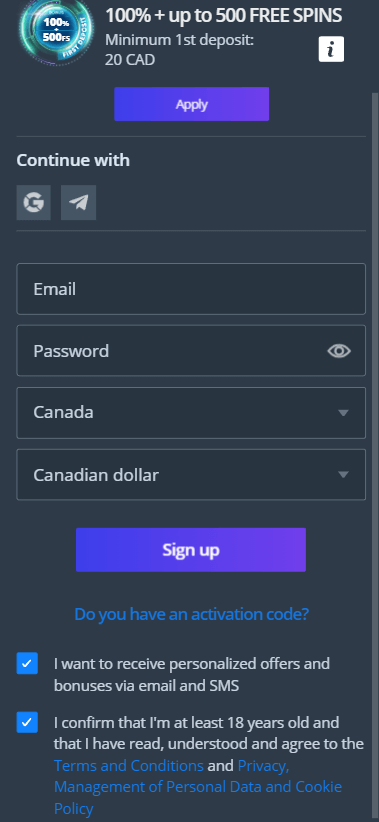Open the country selector showing Canada

(191, 413)
